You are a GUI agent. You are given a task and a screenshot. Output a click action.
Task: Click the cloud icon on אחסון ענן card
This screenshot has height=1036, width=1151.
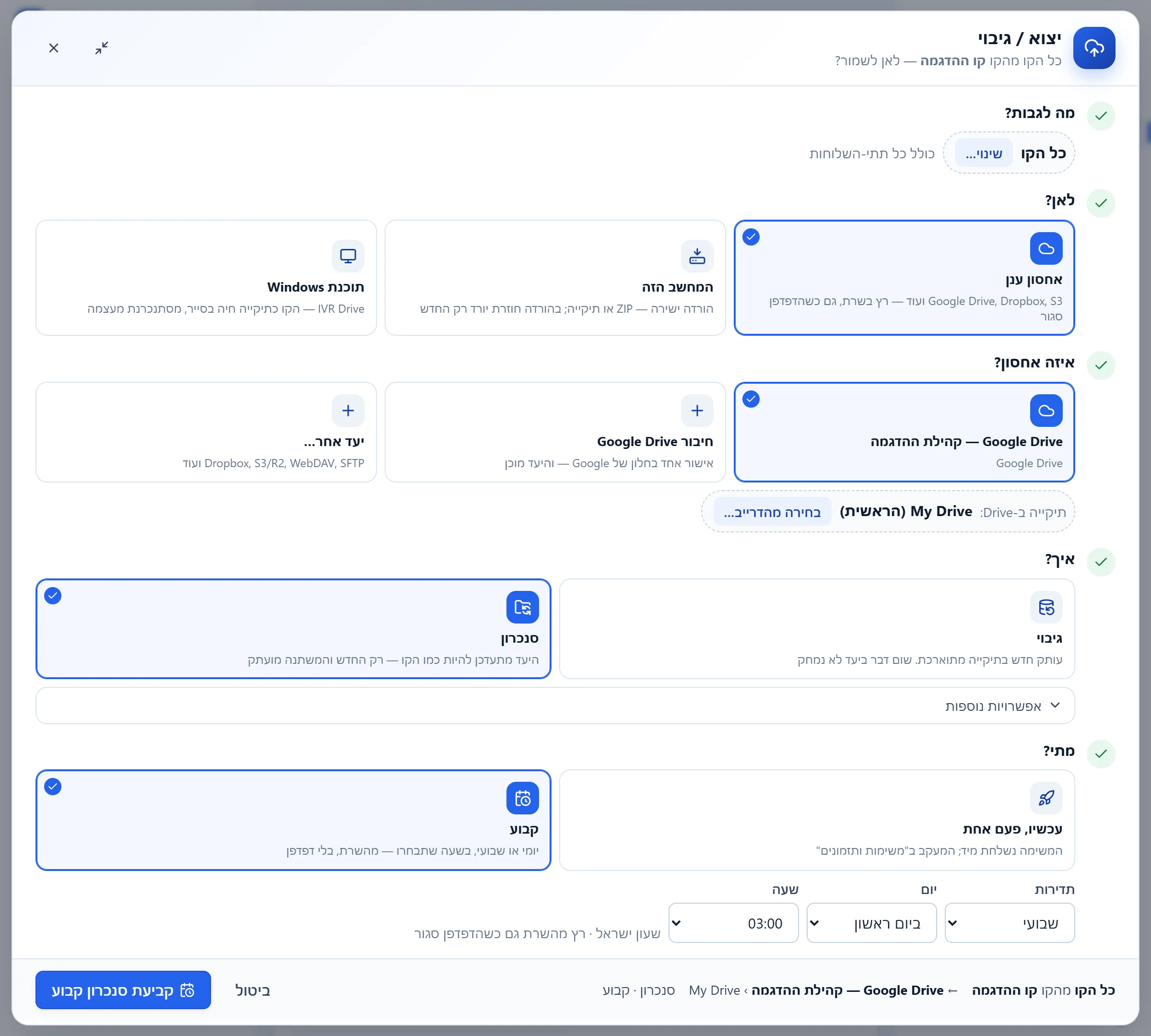(1045, 249)
